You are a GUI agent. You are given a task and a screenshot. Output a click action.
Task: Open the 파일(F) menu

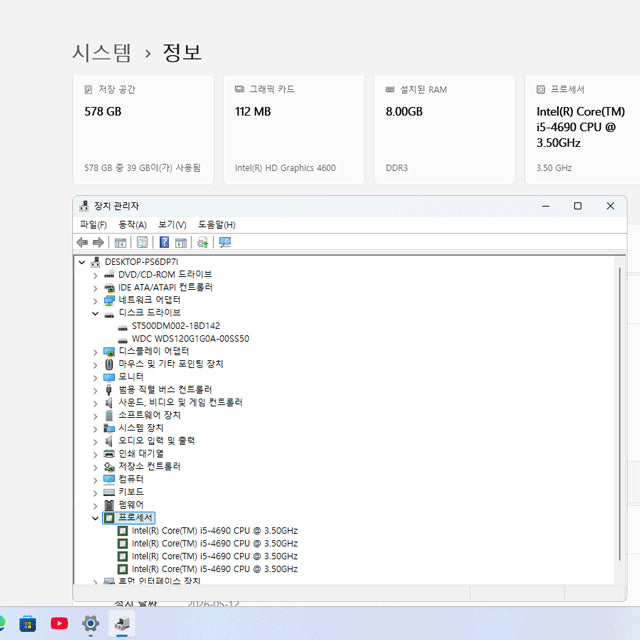[93, 224]
